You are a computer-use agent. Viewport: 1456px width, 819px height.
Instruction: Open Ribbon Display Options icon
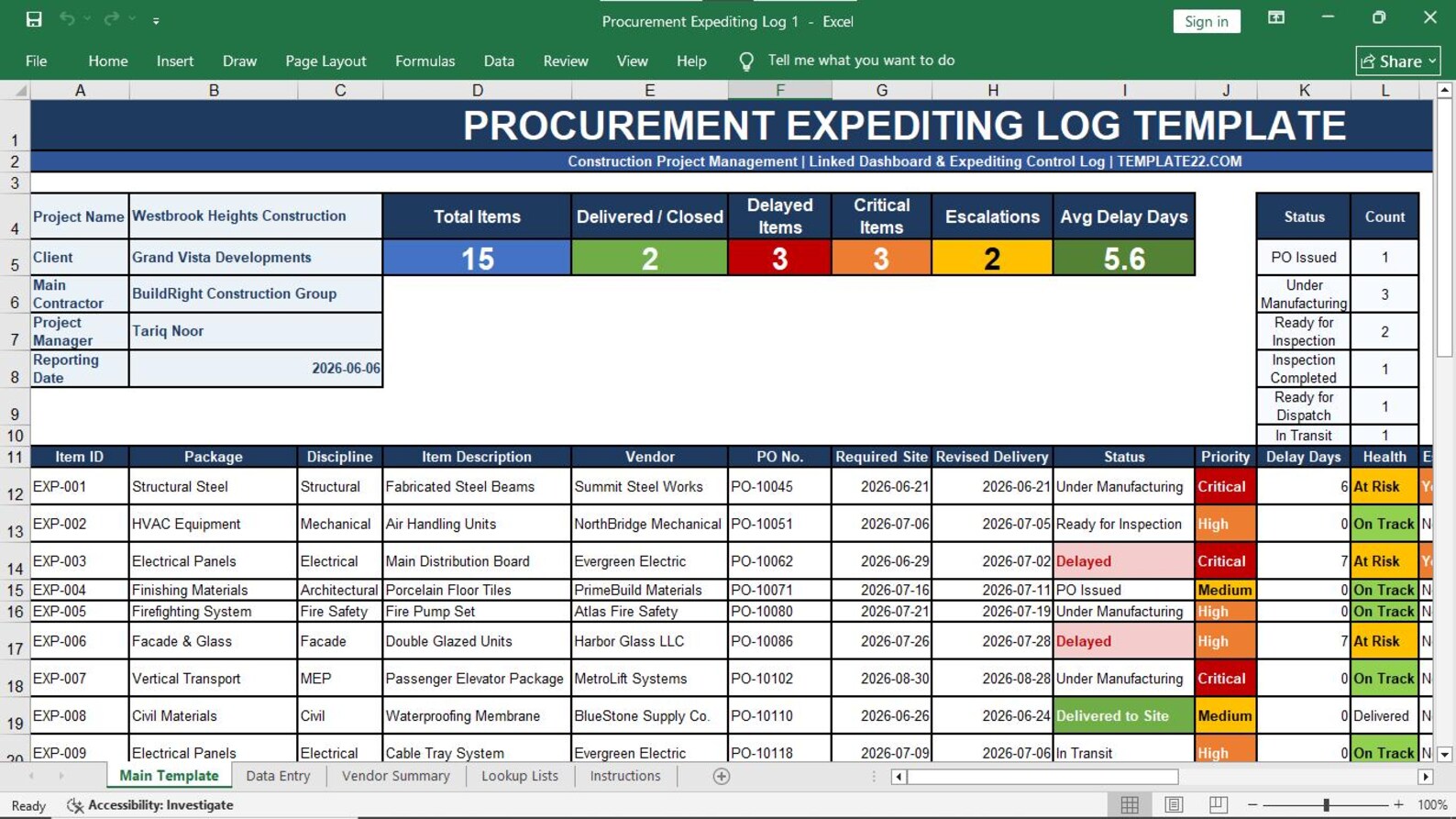(x=1276, y=18)
